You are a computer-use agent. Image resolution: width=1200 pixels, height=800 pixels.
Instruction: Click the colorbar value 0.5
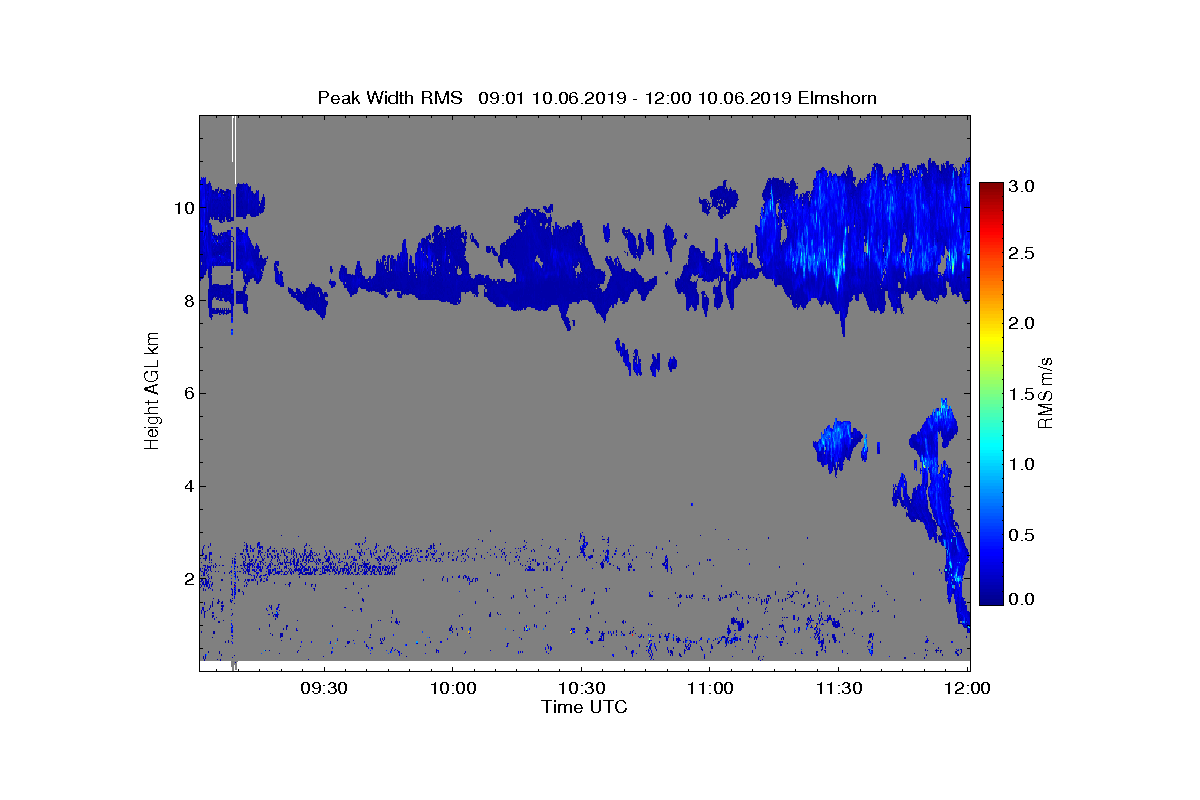point(1021,535)
